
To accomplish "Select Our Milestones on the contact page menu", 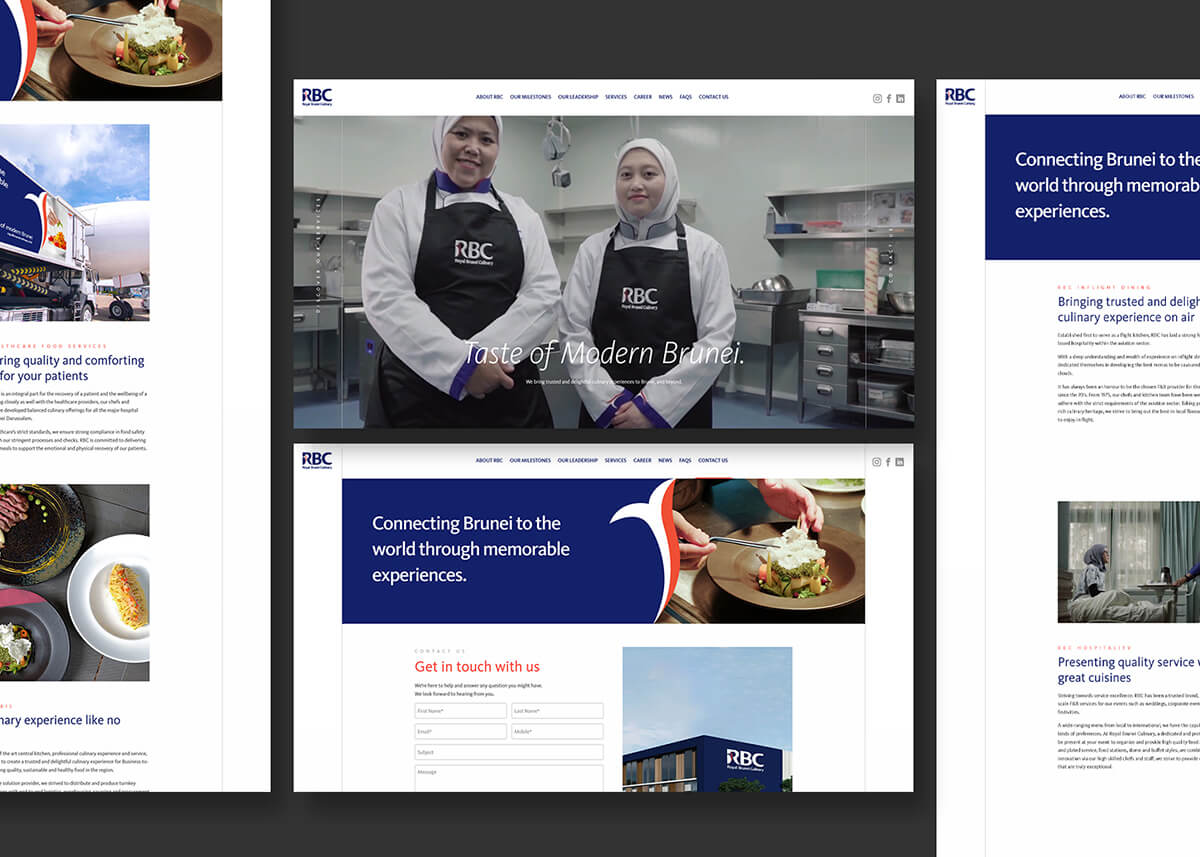I will point(530,461).
